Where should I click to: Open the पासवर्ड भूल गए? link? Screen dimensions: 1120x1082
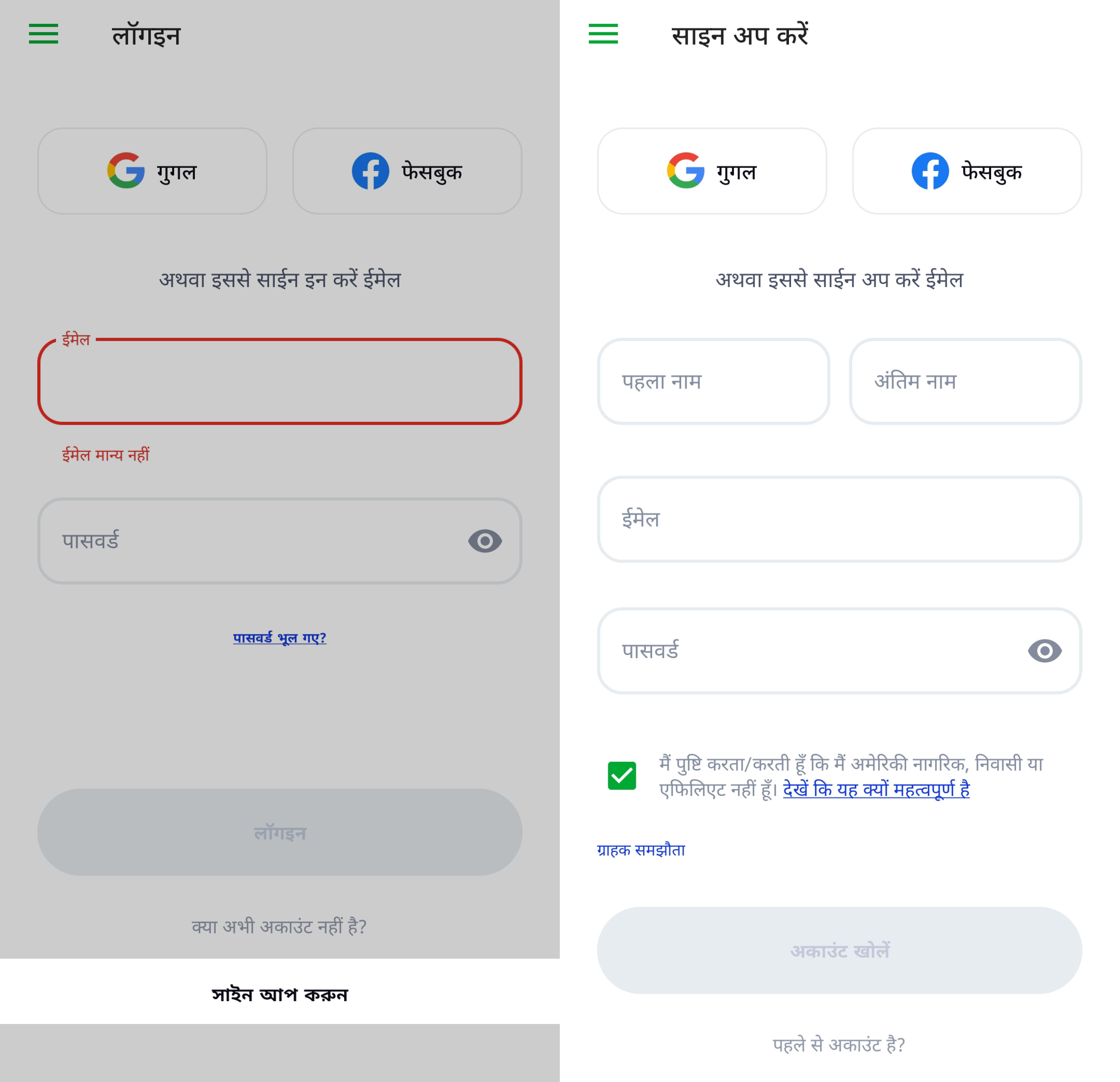pos(280,637)
